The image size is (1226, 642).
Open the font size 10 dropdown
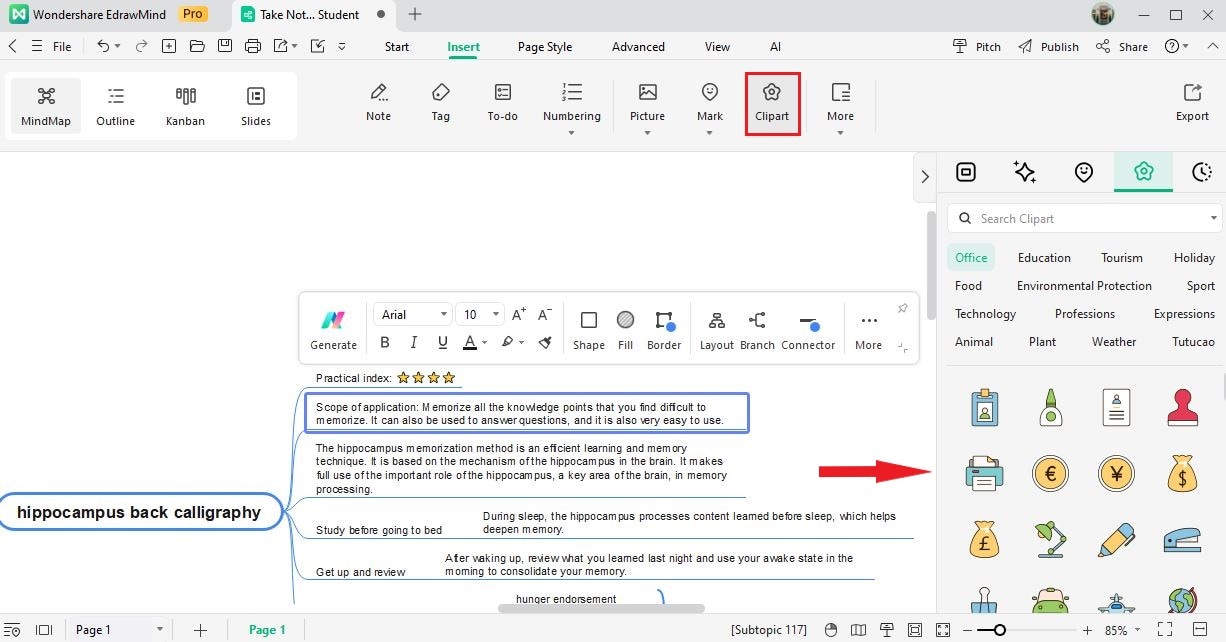coord(480,314)
